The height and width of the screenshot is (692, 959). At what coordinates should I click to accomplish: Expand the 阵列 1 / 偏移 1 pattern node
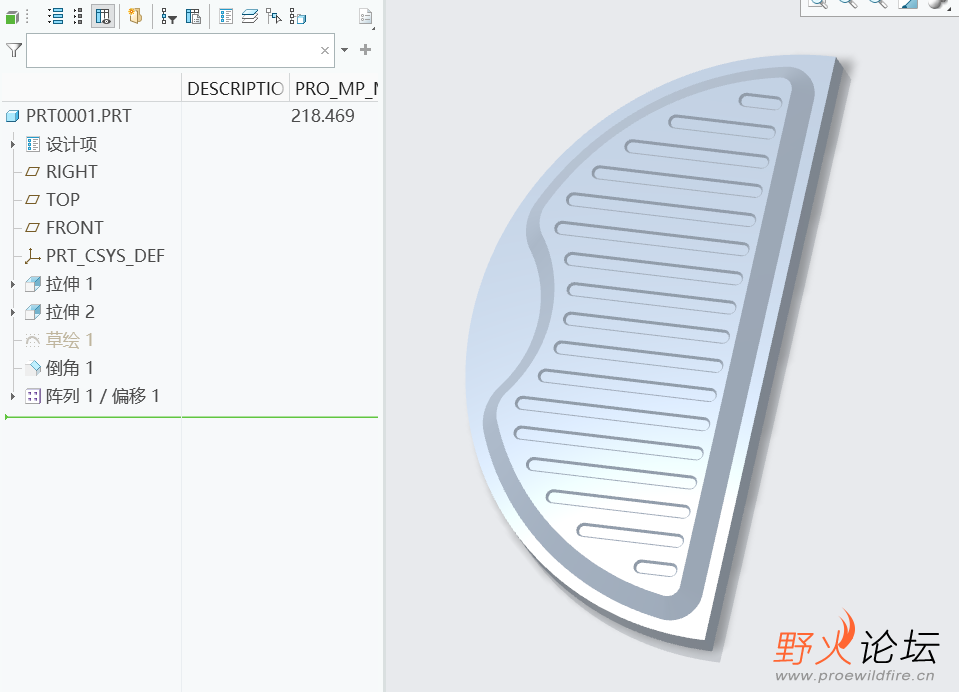click(12, 396)
